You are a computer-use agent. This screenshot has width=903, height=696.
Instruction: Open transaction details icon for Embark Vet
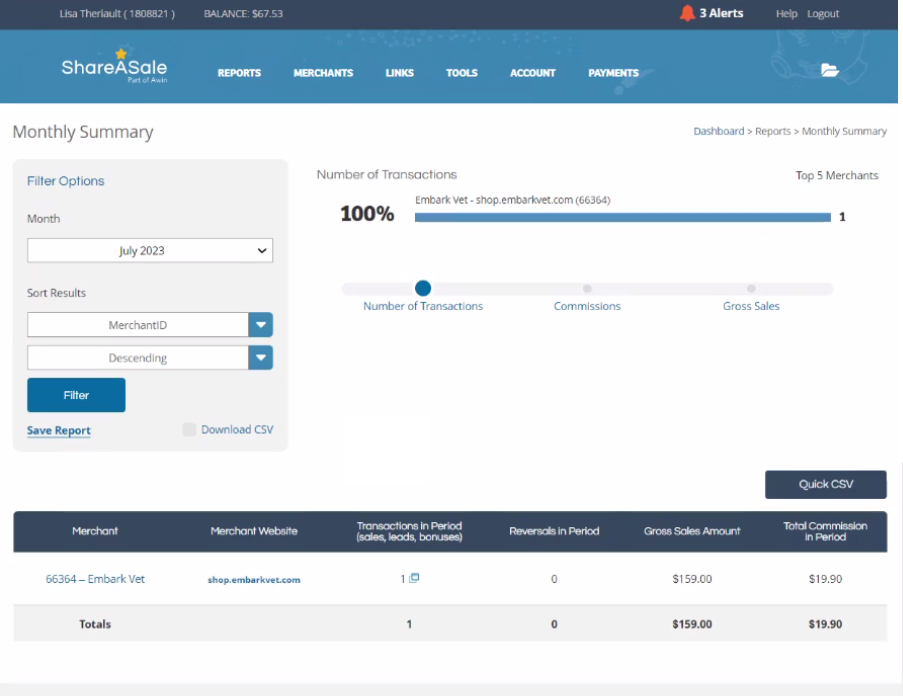(414, 578)
